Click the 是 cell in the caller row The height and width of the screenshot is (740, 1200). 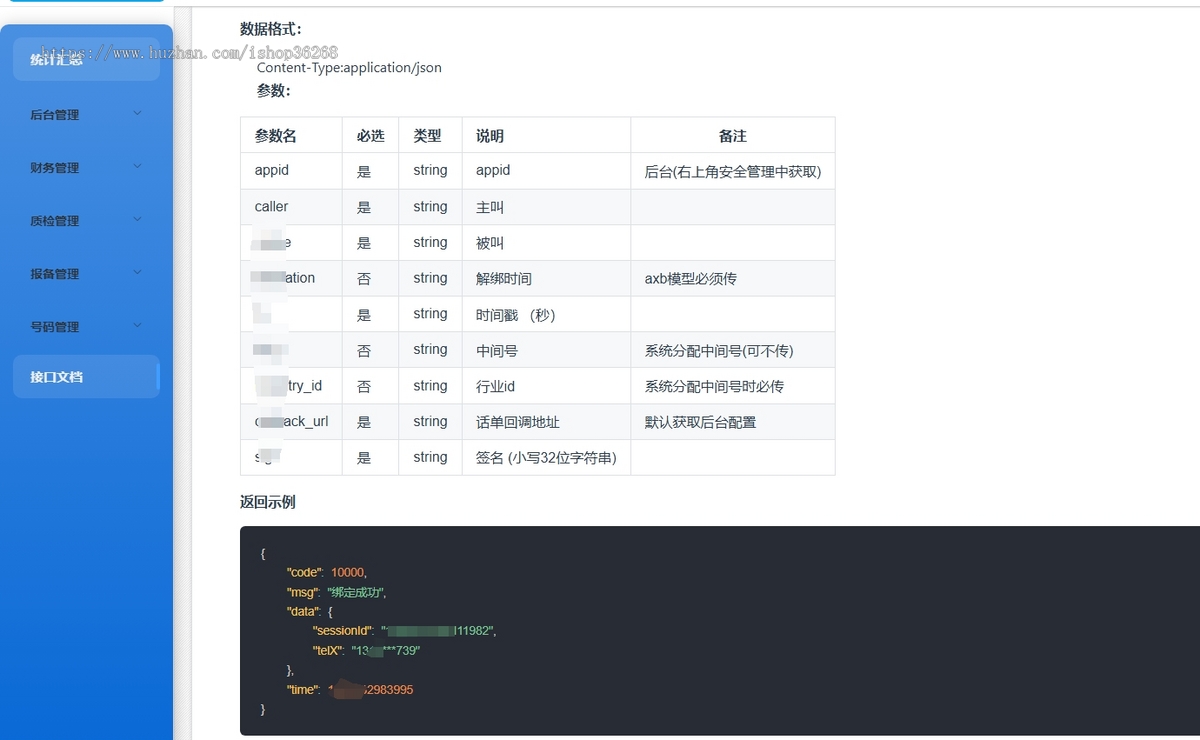point(371,207)
